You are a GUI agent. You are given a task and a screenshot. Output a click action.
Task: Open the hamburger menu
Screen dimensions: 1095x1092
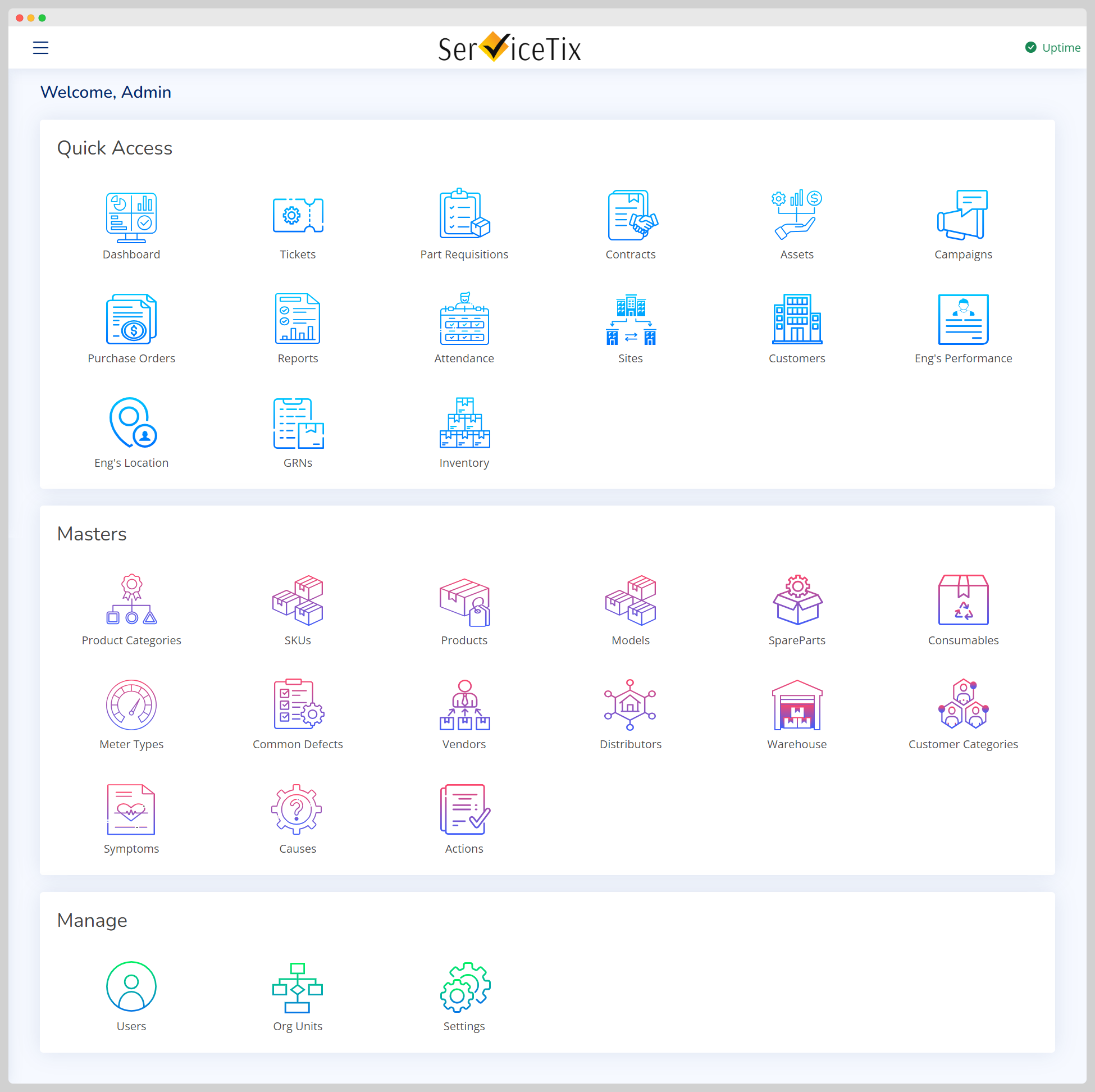pos(41,48)
